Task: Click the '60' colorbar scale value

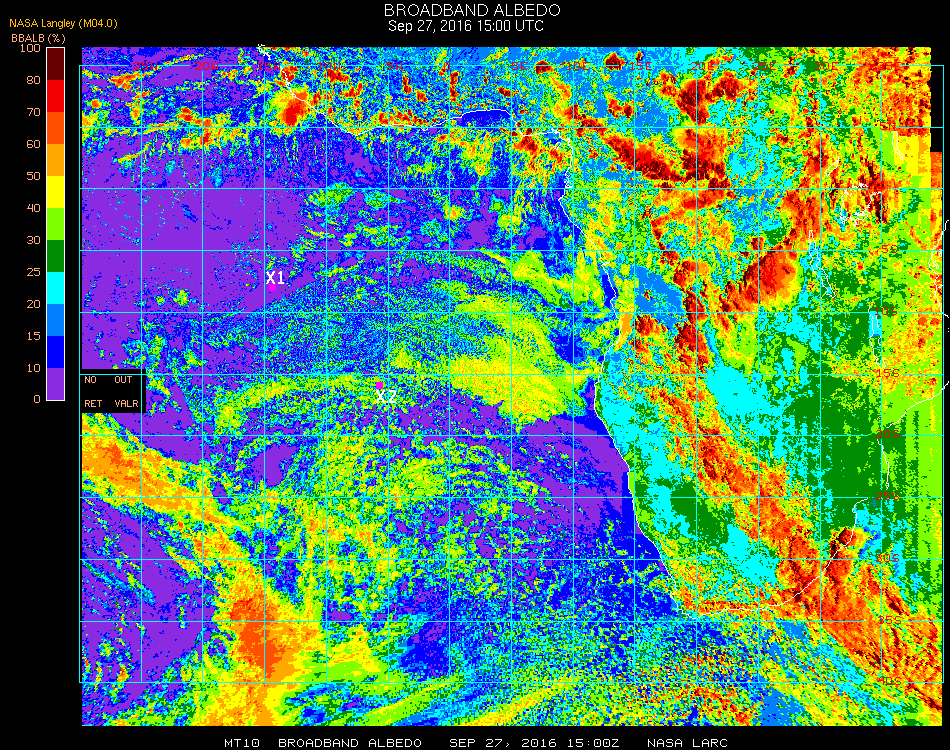Action: click(x=33, y=144)
